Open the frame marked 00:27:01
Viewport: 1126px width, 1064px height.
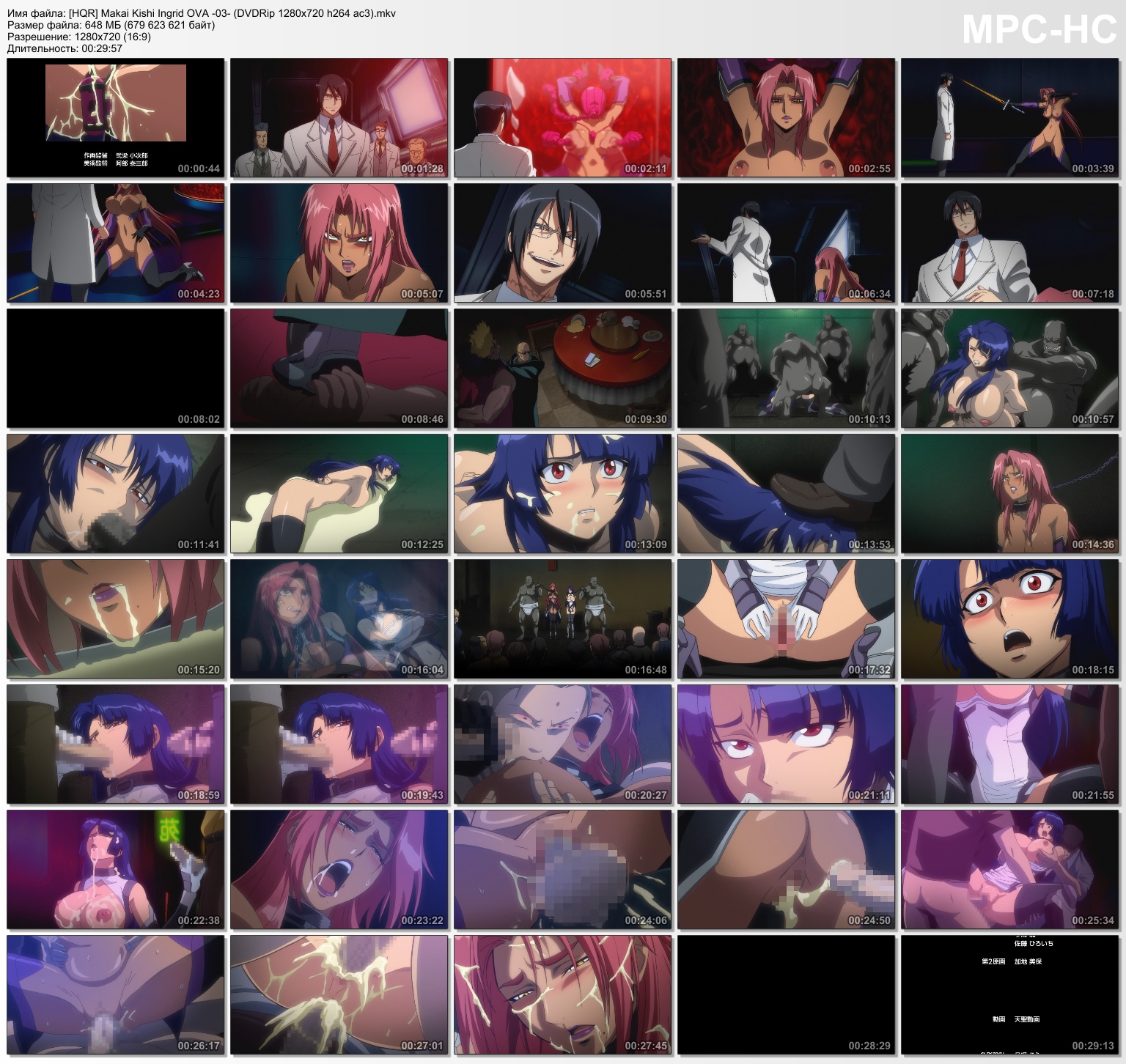pos(339,995)
